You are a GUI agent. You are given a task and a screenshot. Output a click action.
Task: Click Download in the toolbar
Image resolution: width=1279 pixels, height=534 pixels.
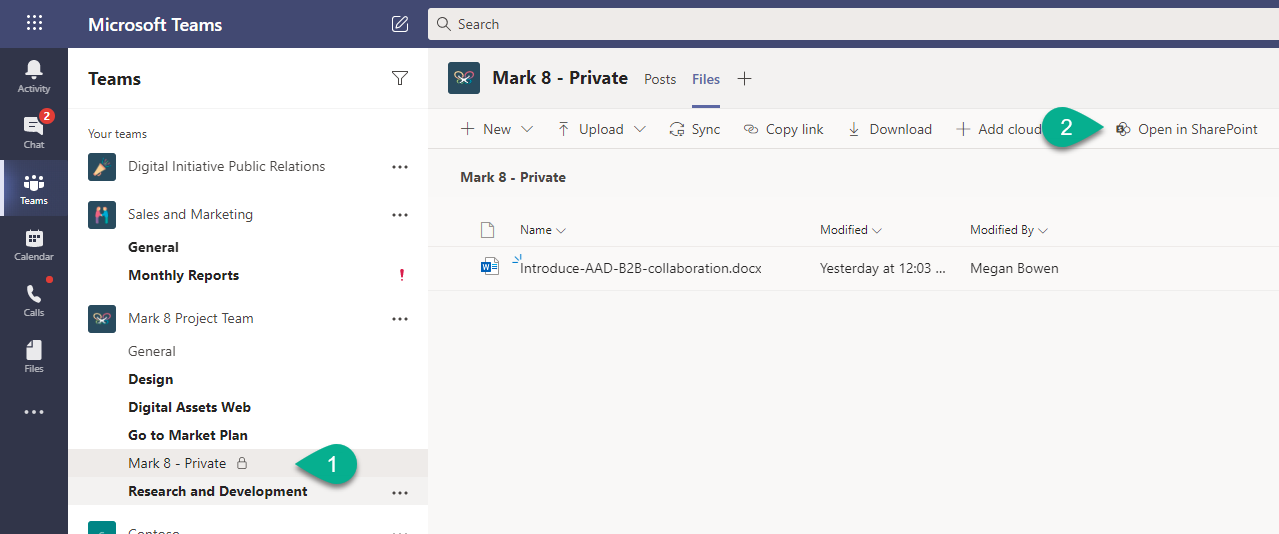(x=889, y=129)
